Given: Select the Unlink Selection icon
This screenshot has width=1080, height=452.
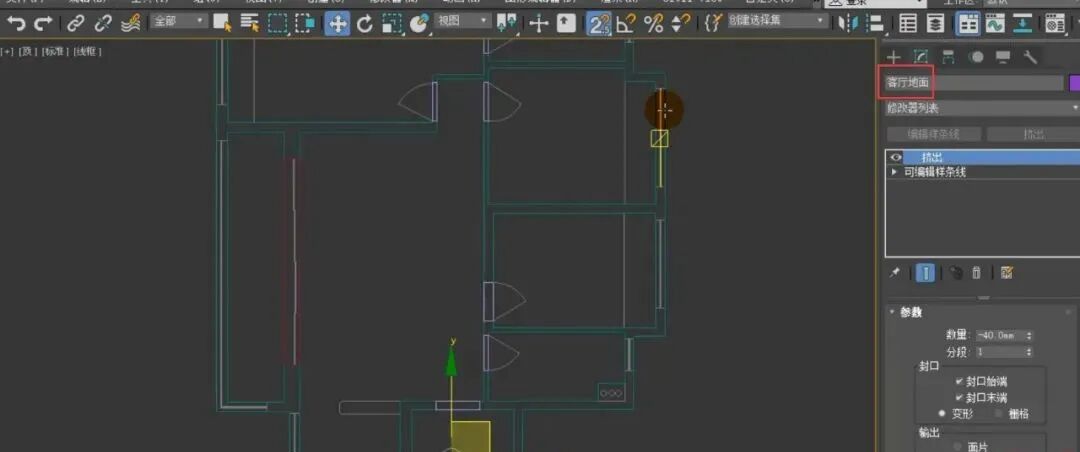Looking at the screenshot, I should tap(103, 24).
